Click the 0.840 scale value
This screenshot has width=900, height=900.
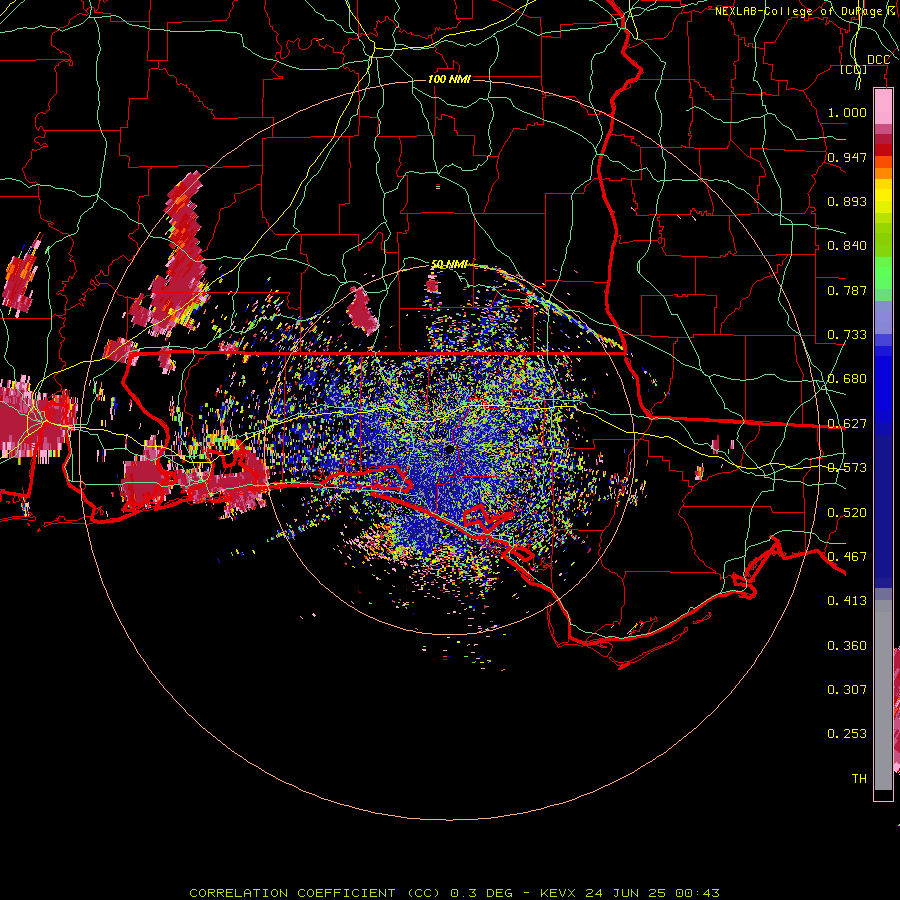coord(847,245)
